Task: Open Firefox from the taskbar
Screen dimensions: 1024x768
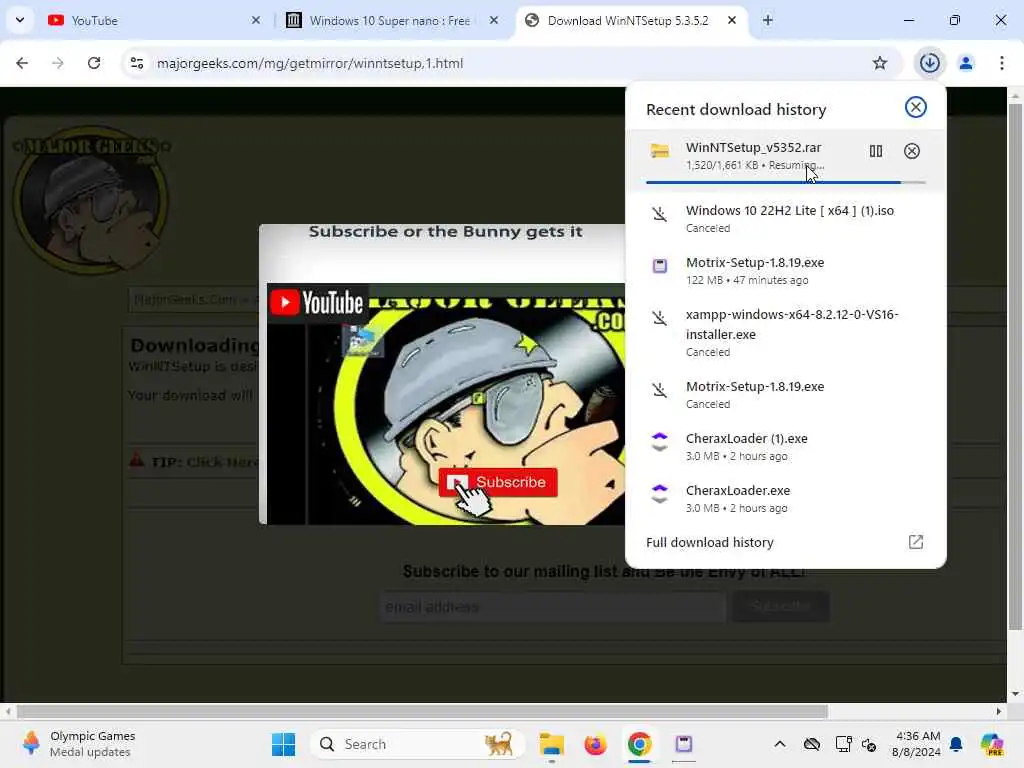Action: [595, 744]
